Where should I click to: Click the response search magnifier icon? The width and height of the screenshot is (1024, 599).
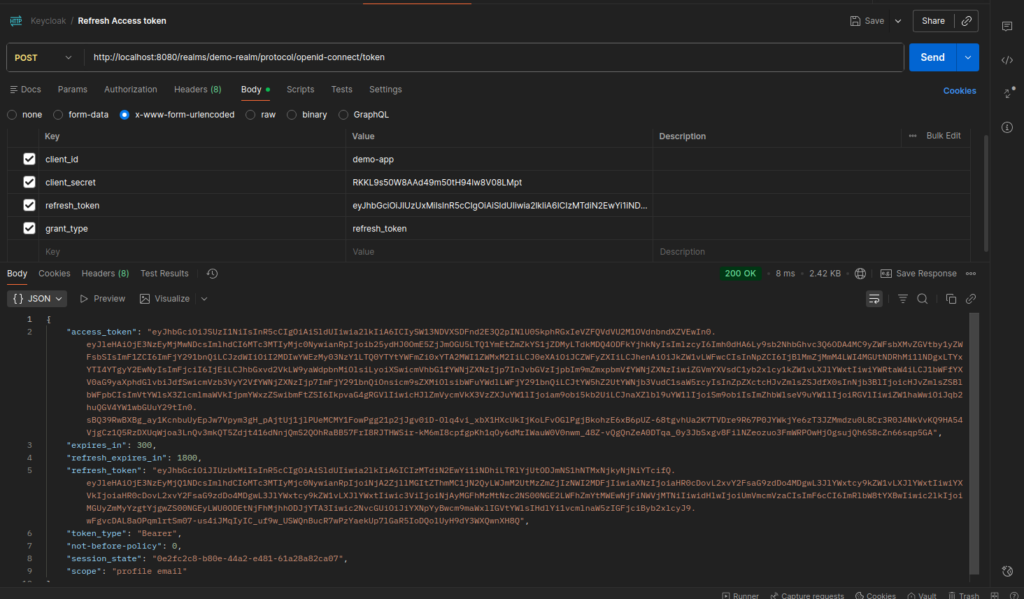(x=922, y=298)
